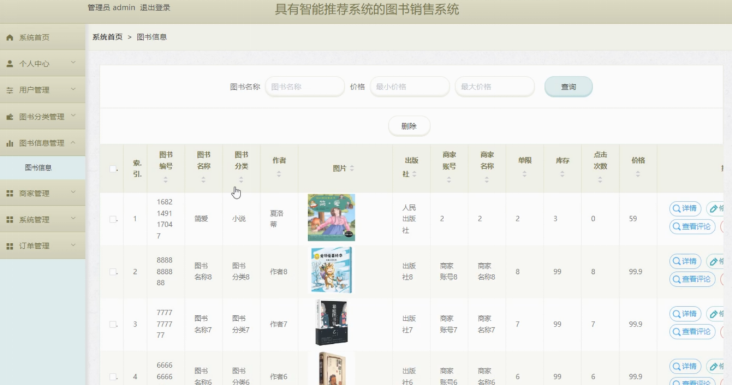Open 详情 for the 简爱 row
Image resolution: width=733 pixels, height=385 pixels.
[685, 208]
